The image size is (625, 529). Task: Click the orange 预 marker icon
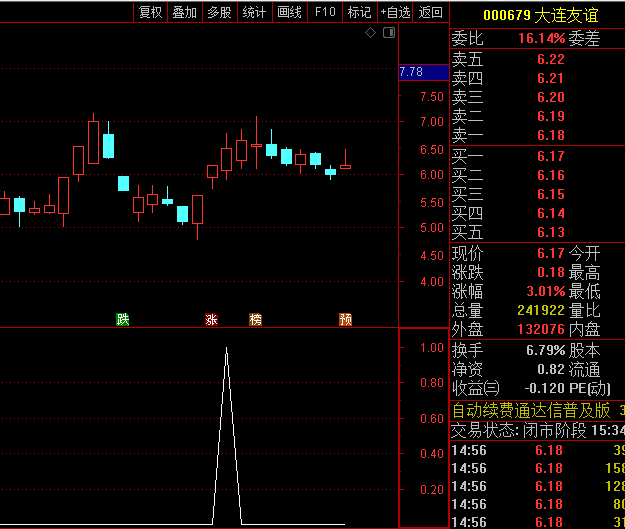click(346, 319)
